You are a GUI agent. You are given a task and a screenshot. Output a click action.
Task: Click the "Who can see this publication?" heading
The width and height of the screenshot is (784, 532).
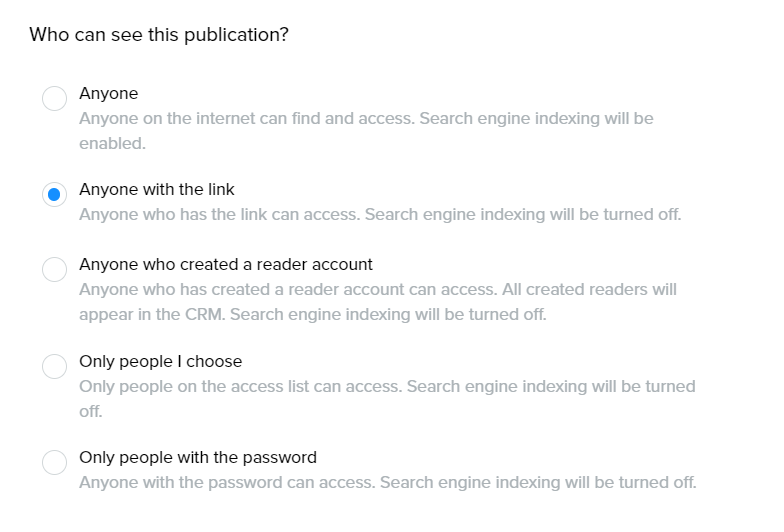159,35
